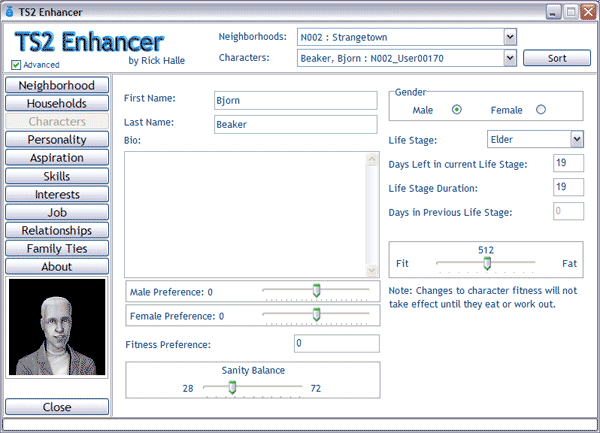Click the Bio scrollbar up arrow
Viewport: 600px width, 433px height.
(x=372, y=159)
